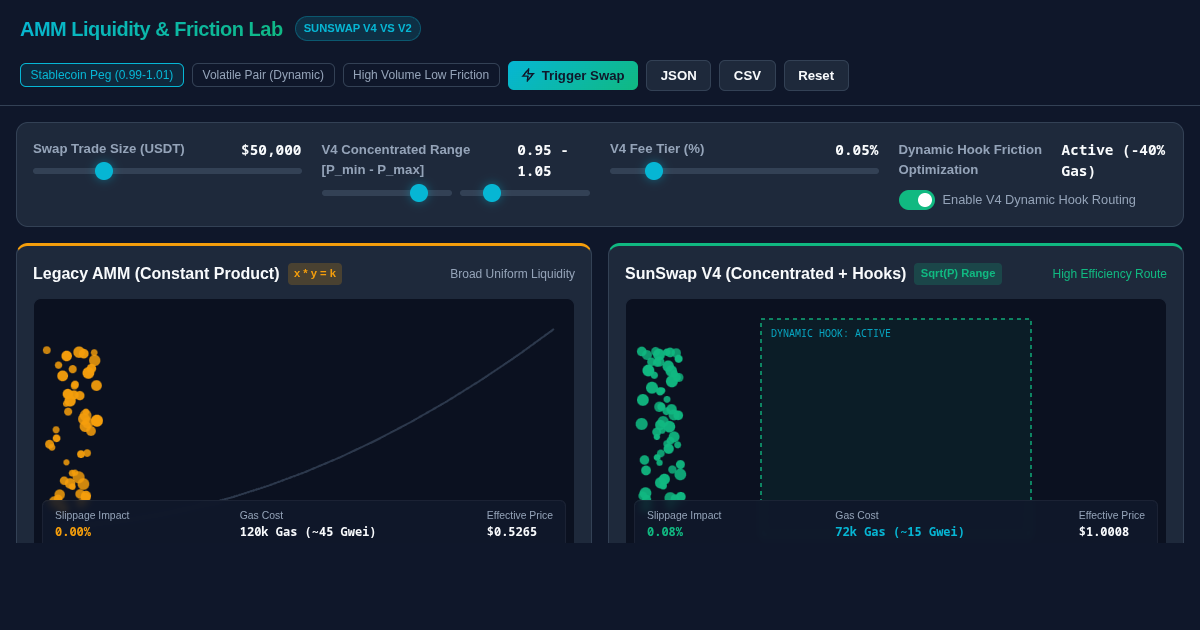Click the Broad Uniform Liquidity label
This screenshot has width=1200, height=630.
(x=512, y=274)
